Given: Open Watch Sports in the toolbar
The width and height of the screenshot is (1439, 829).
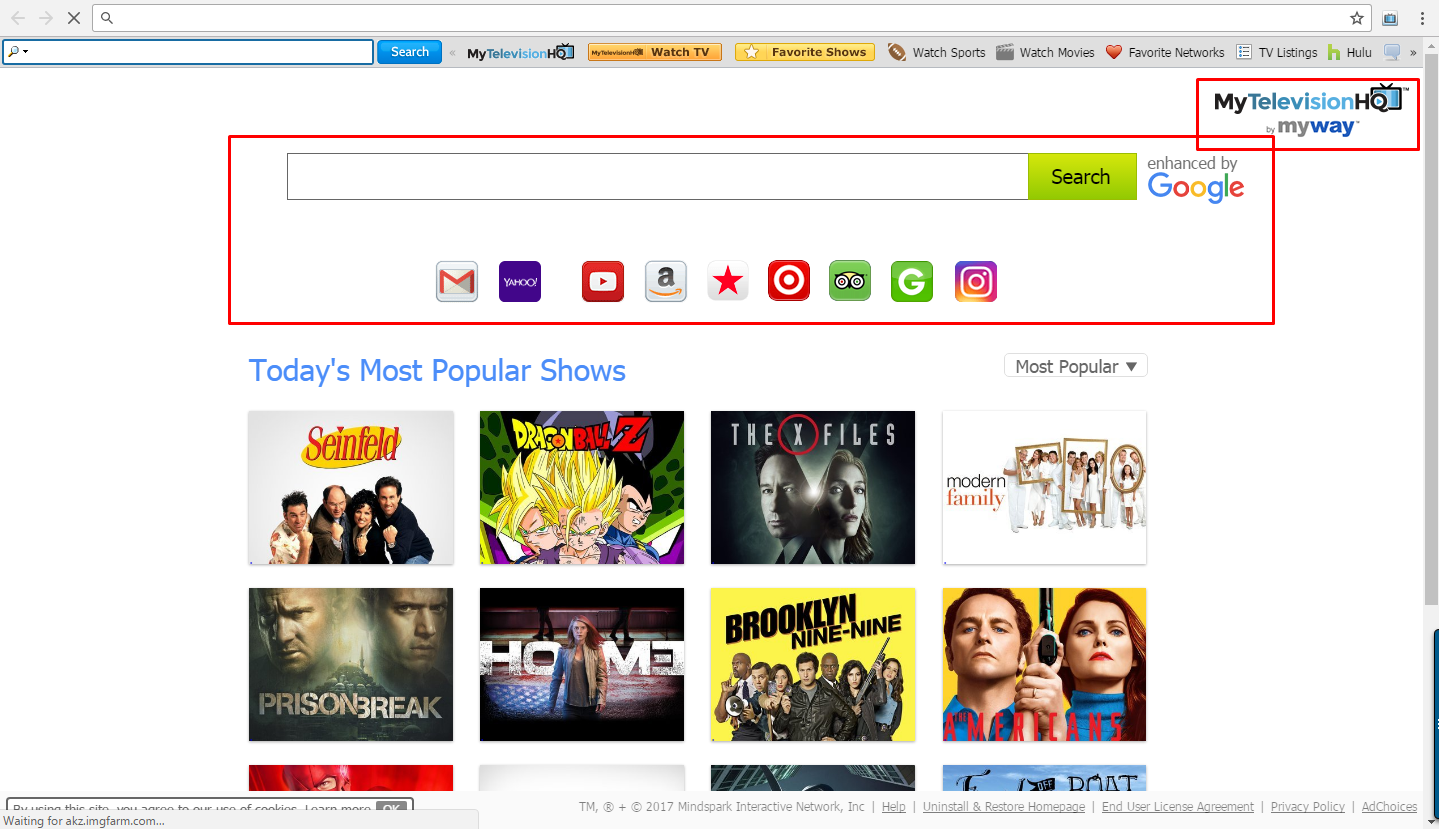Looking at the screenshot, I should [x=937, y=52].
